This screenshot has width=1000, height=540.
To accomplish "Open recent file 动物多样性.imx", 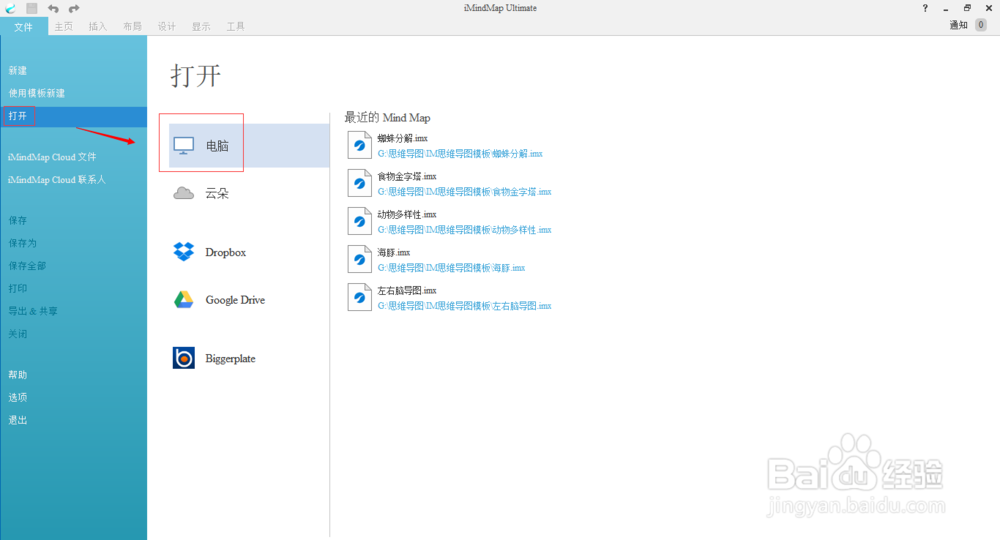I will click(407, 215).
